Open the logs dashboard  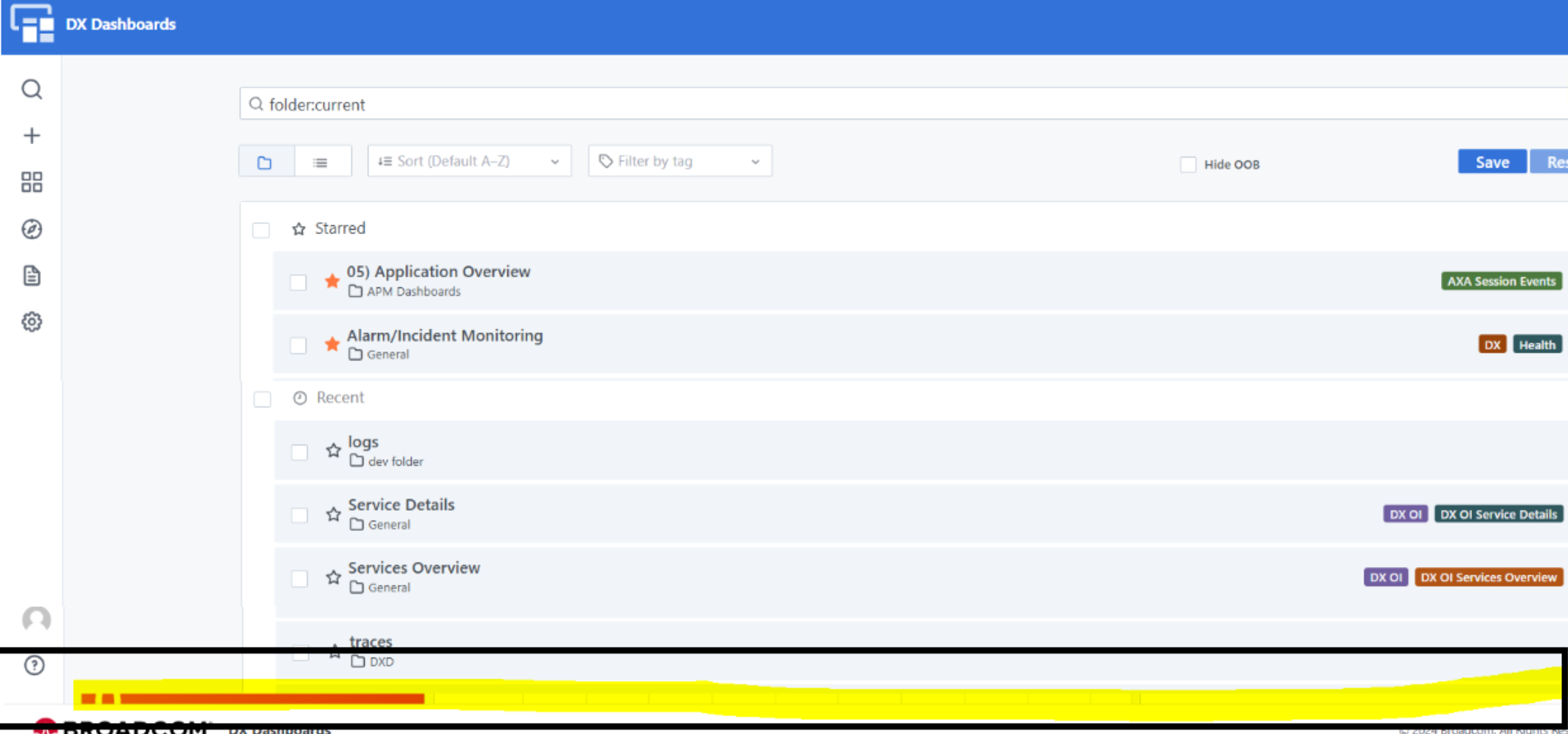(363, 442)
